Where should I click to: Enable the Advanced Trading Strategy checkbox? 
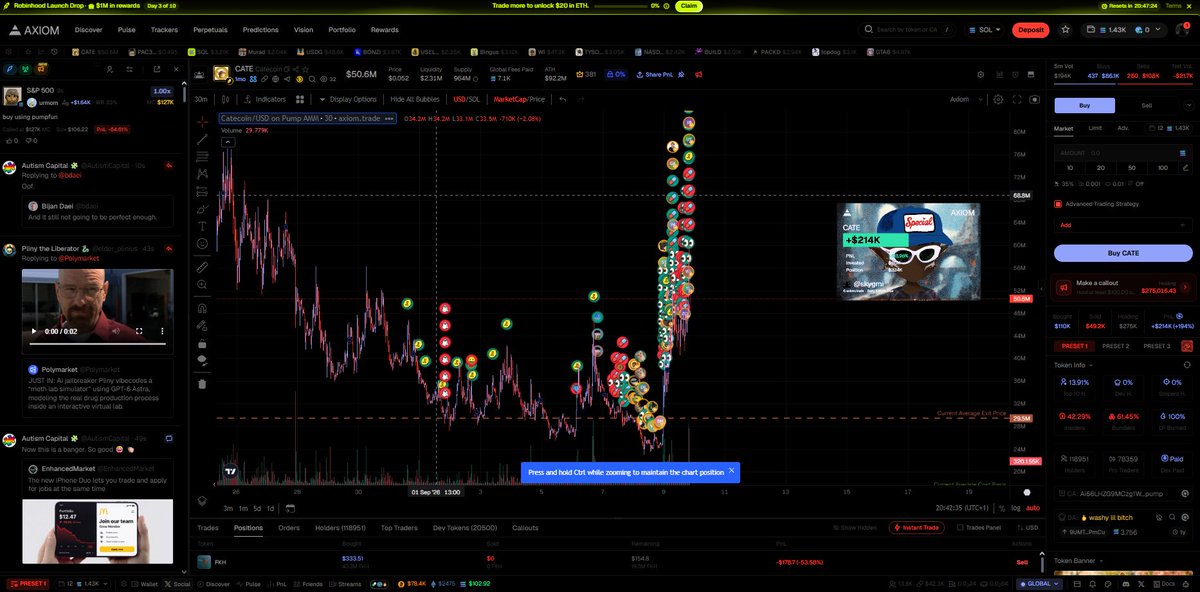(1058, 204)
